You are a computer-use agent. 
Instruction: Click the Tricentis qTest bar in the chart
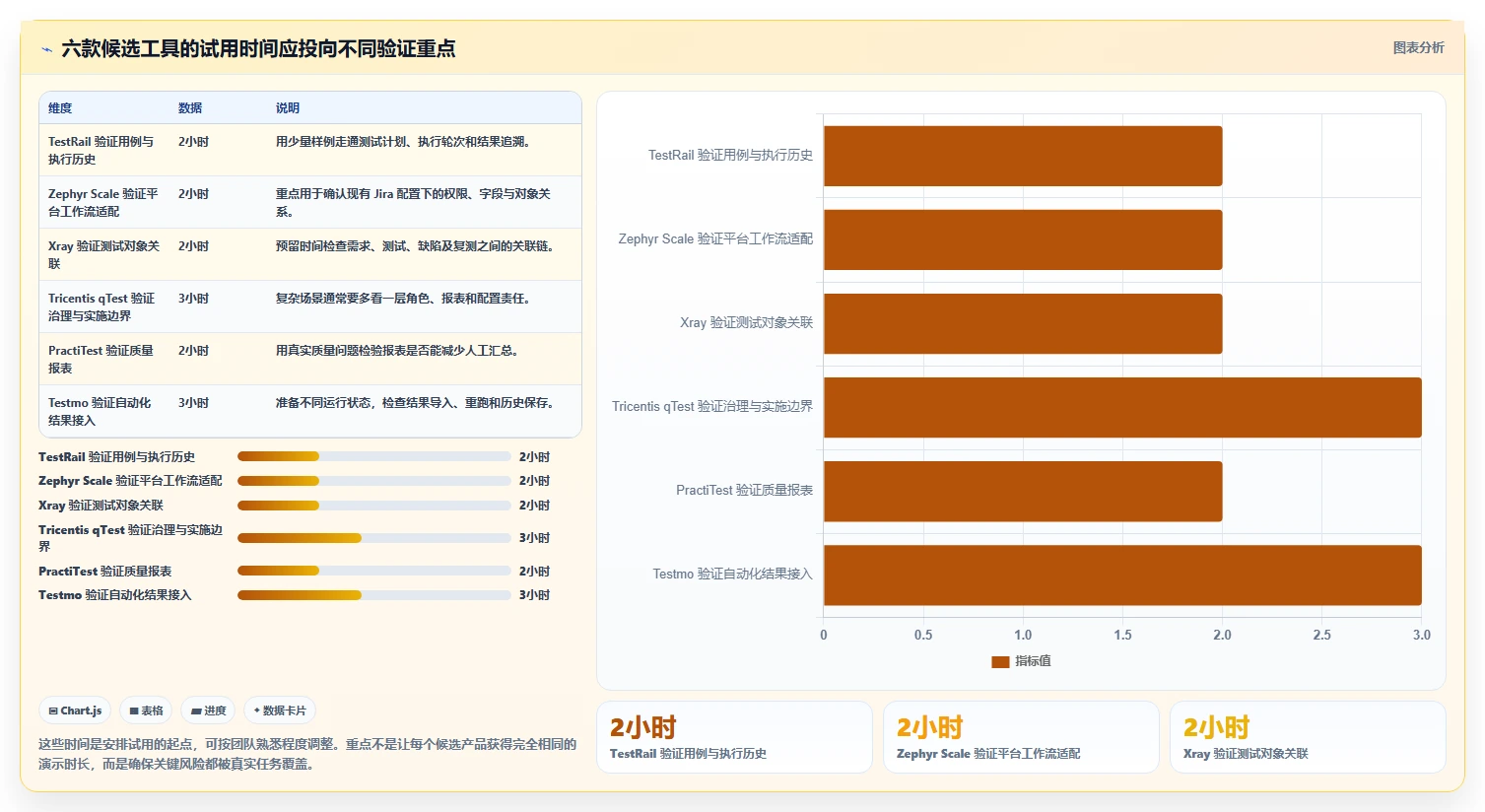1122,407
